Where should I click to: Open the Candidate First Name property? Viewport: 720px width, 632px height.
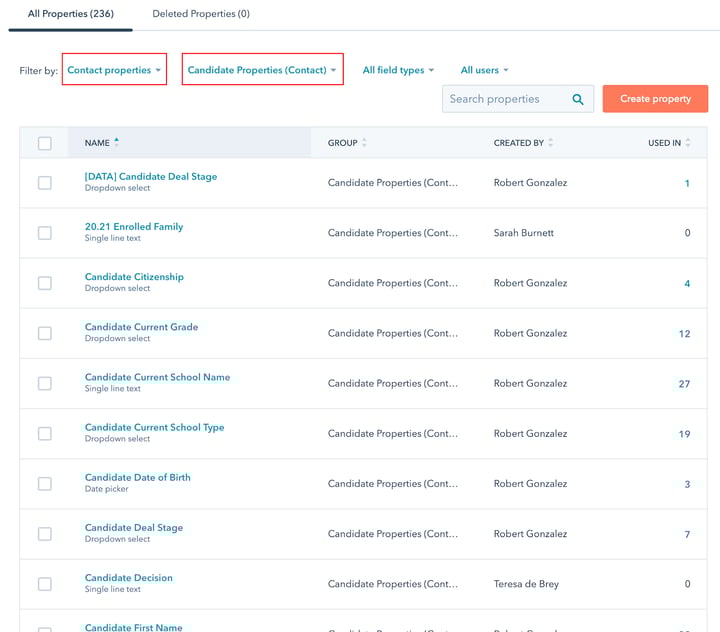(133, 627)
